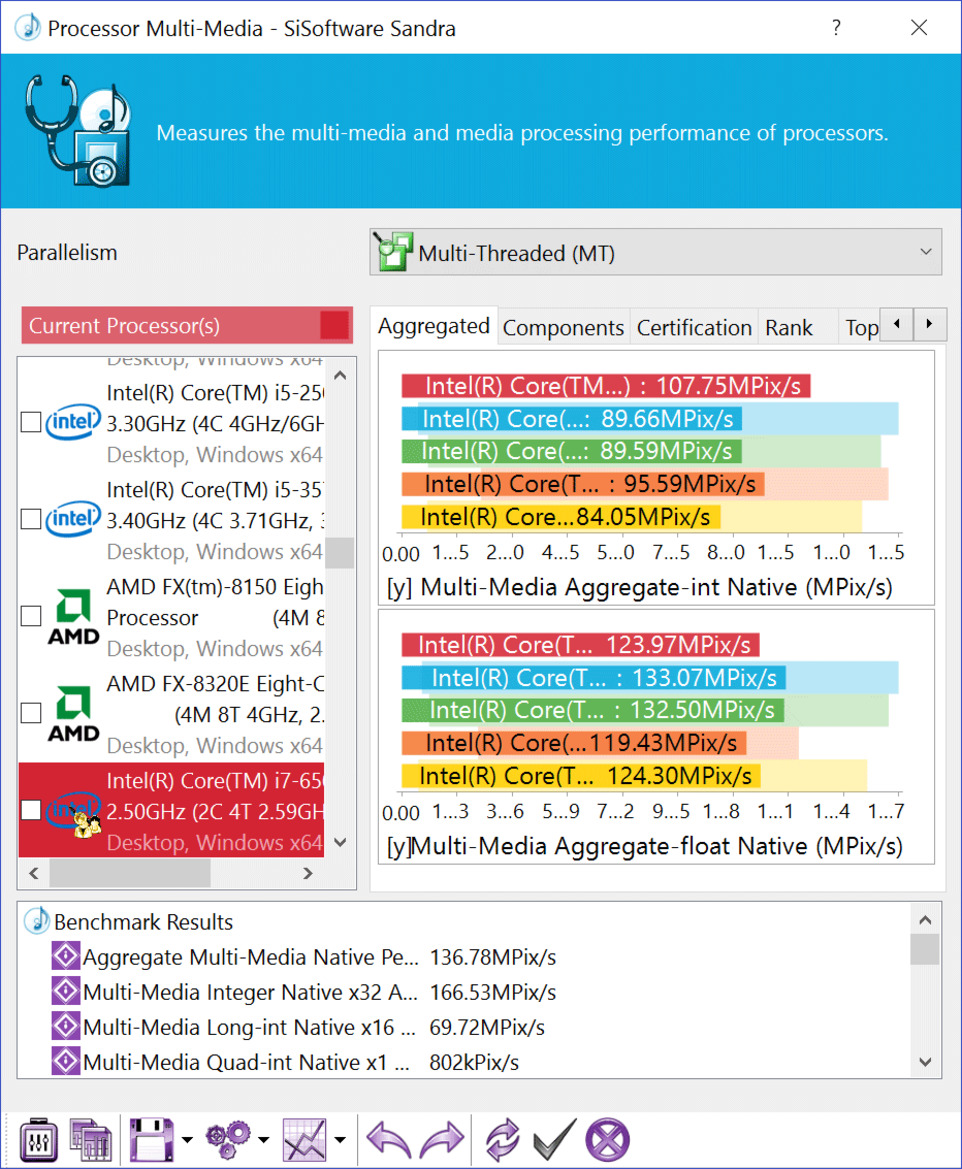Go forward with the right arrow icon
This screenshot has width=962, height=1169.
click(x=442, y=1139)
